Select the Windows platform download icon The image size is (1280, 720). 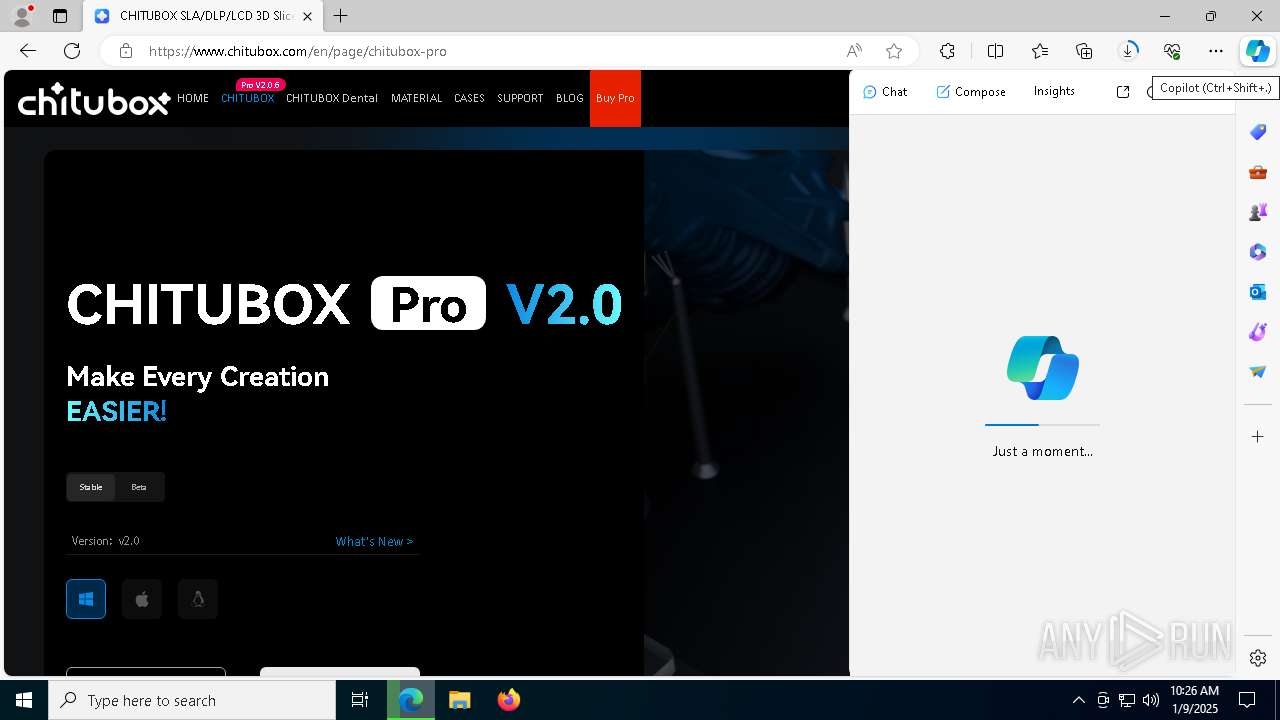pyautogui.click(x=86, y=599)
